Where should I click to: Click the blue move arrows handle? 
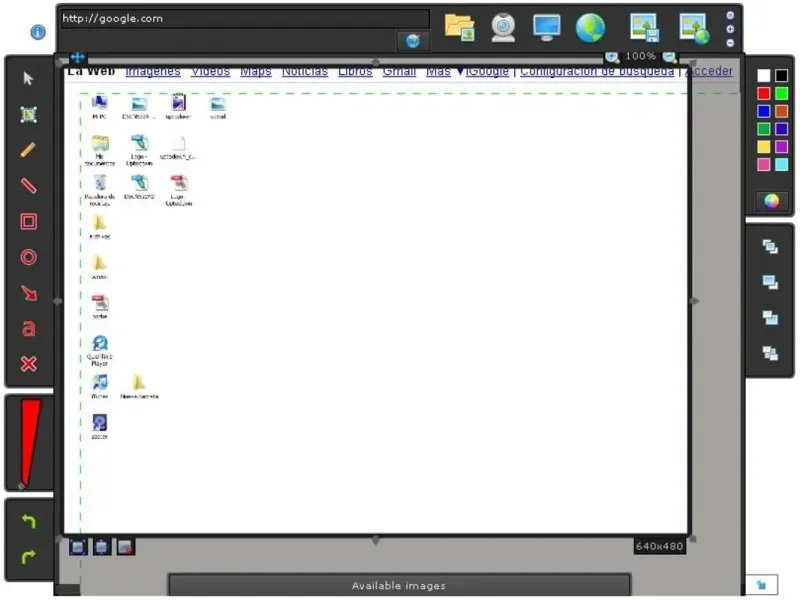tap(78, 57)
